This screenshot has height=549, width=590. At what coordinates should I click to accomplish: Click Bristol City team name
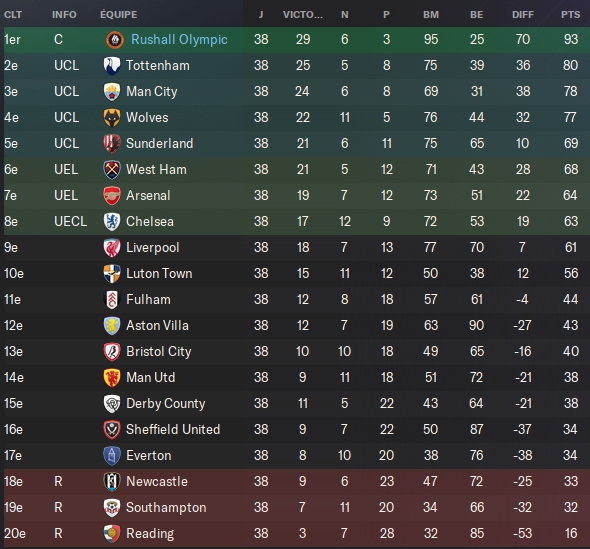tap(158, 351)
